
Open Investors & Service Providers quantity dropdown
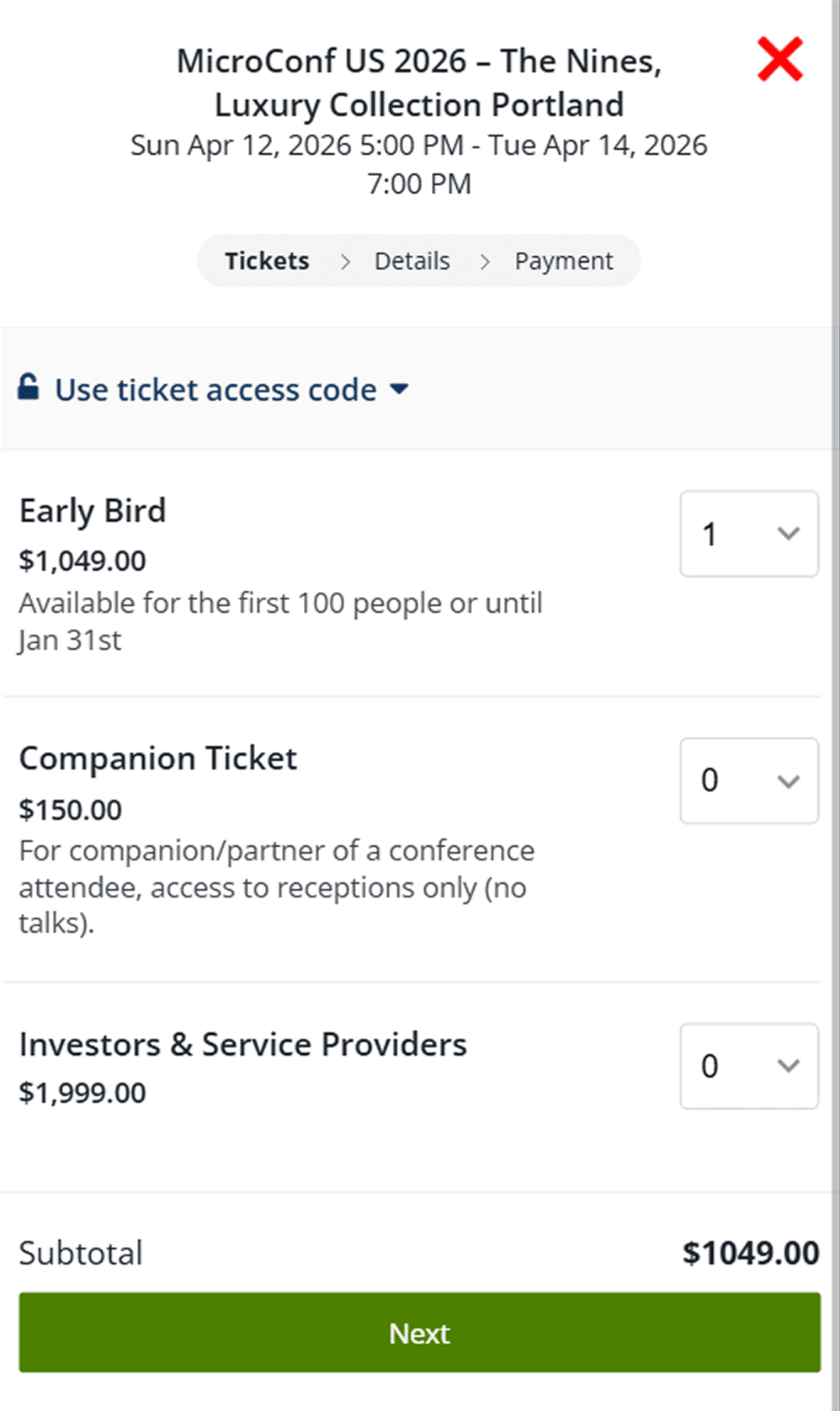[749, 1066]
